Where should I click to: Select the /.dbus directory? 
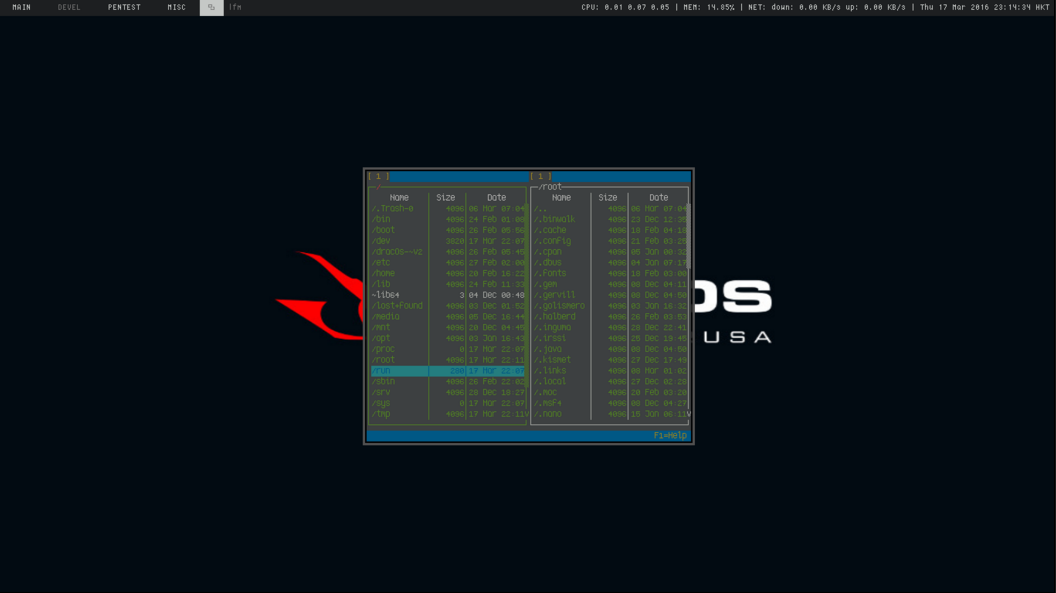pos(610,263)
